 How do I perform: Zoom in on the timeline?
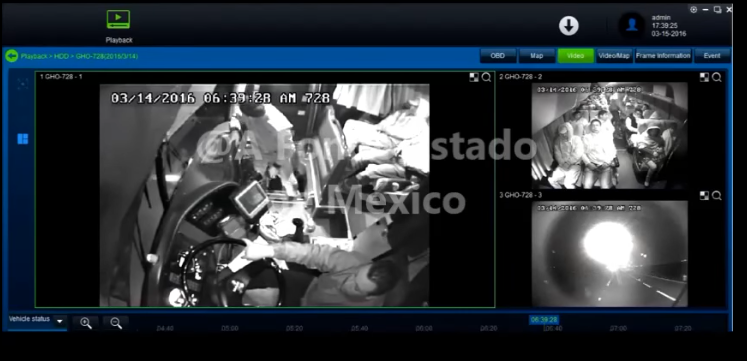86,323
